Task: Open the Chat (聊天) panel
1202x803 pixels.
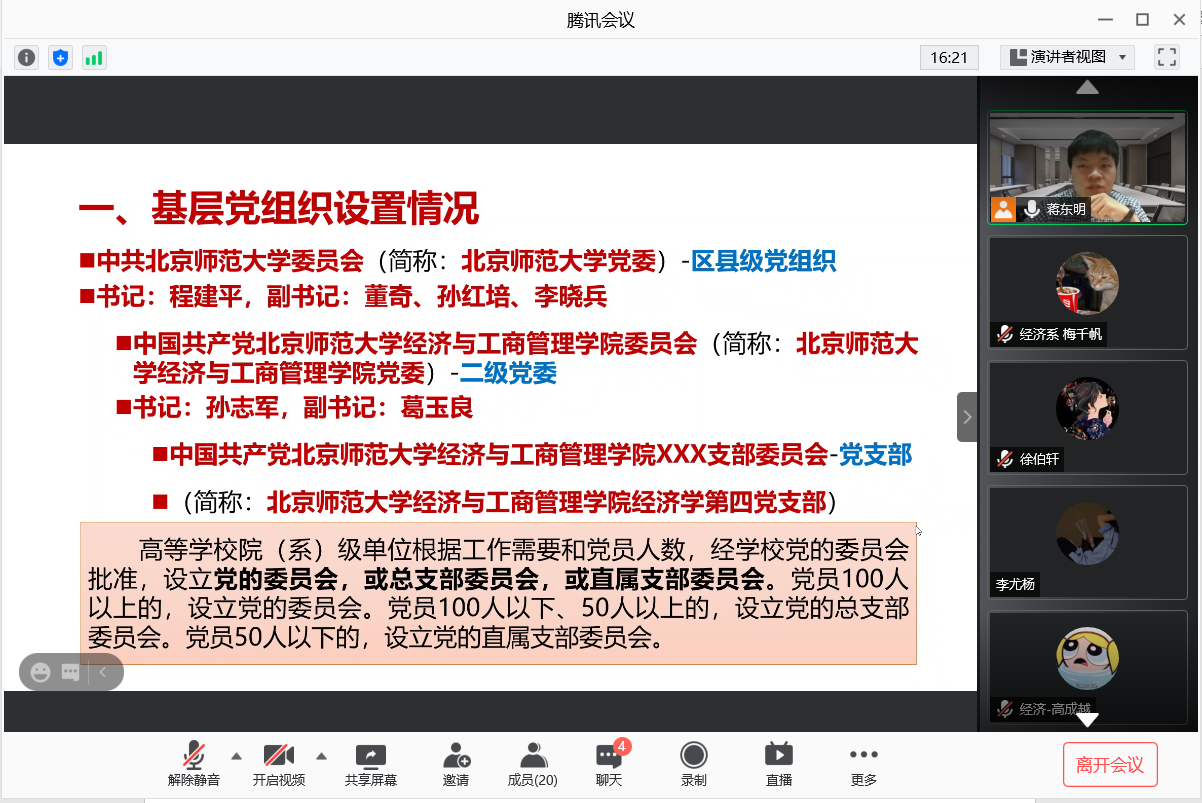Action: (x=609, y=765)
